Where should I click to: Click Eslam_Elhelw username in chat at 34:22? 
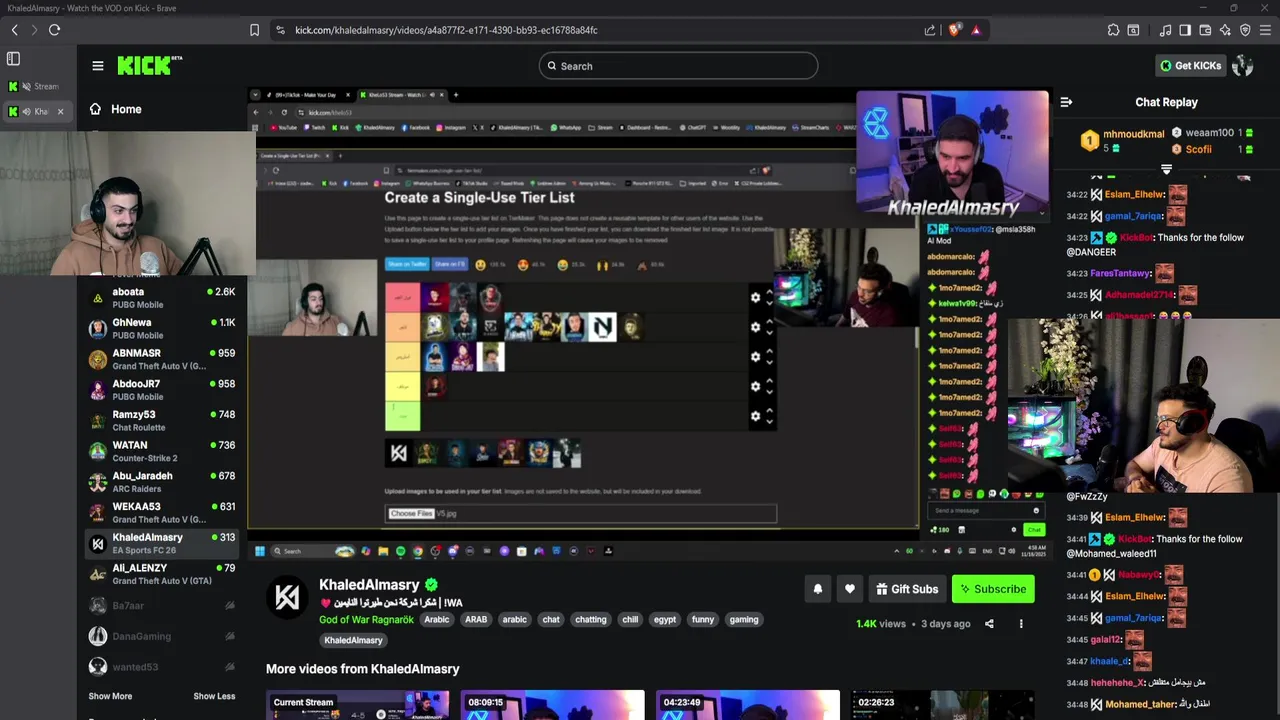pos(1134,194)
